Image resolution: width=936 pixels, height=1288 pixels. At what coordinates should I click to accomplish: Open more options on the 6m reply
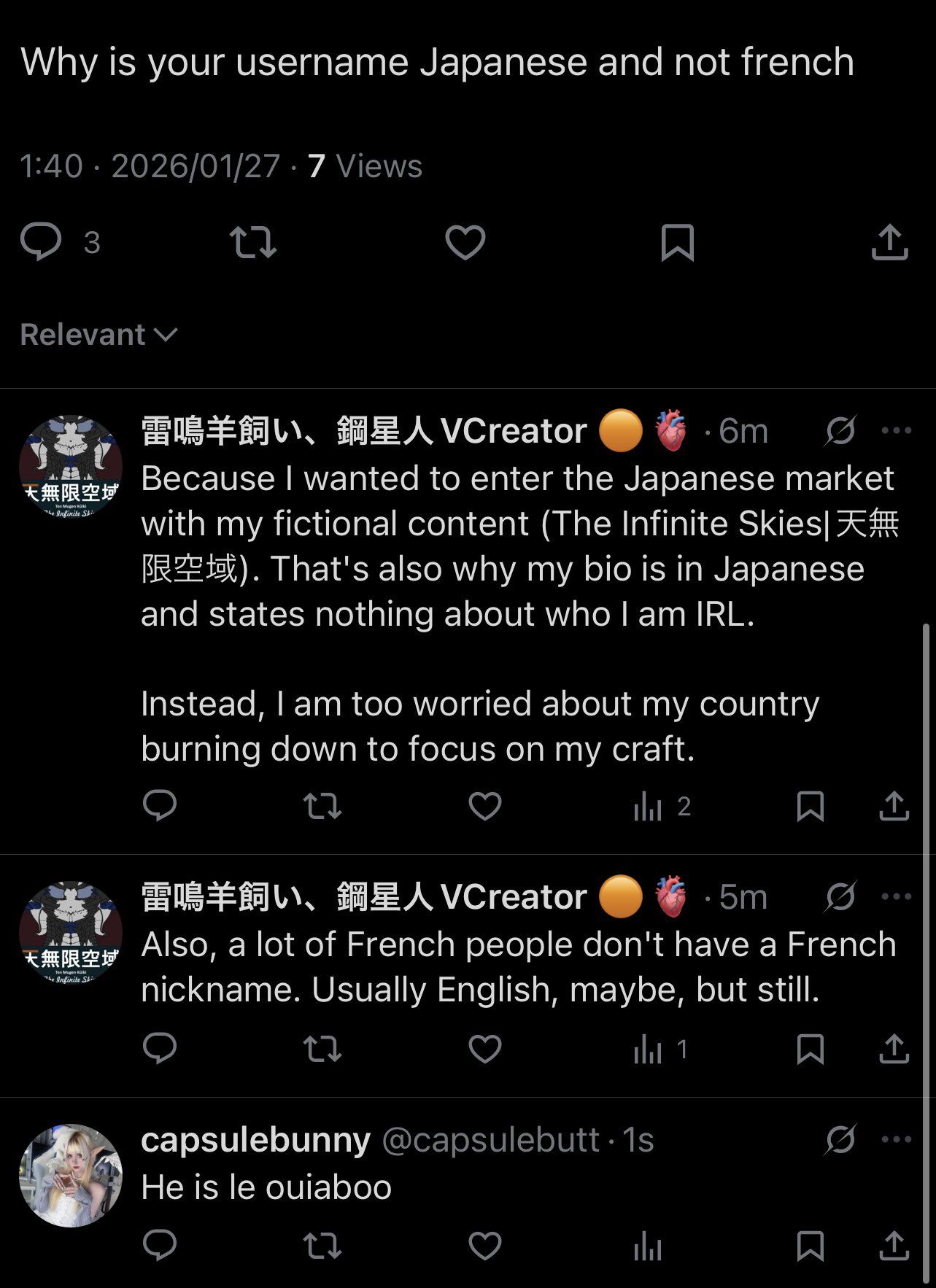(897, 430)
